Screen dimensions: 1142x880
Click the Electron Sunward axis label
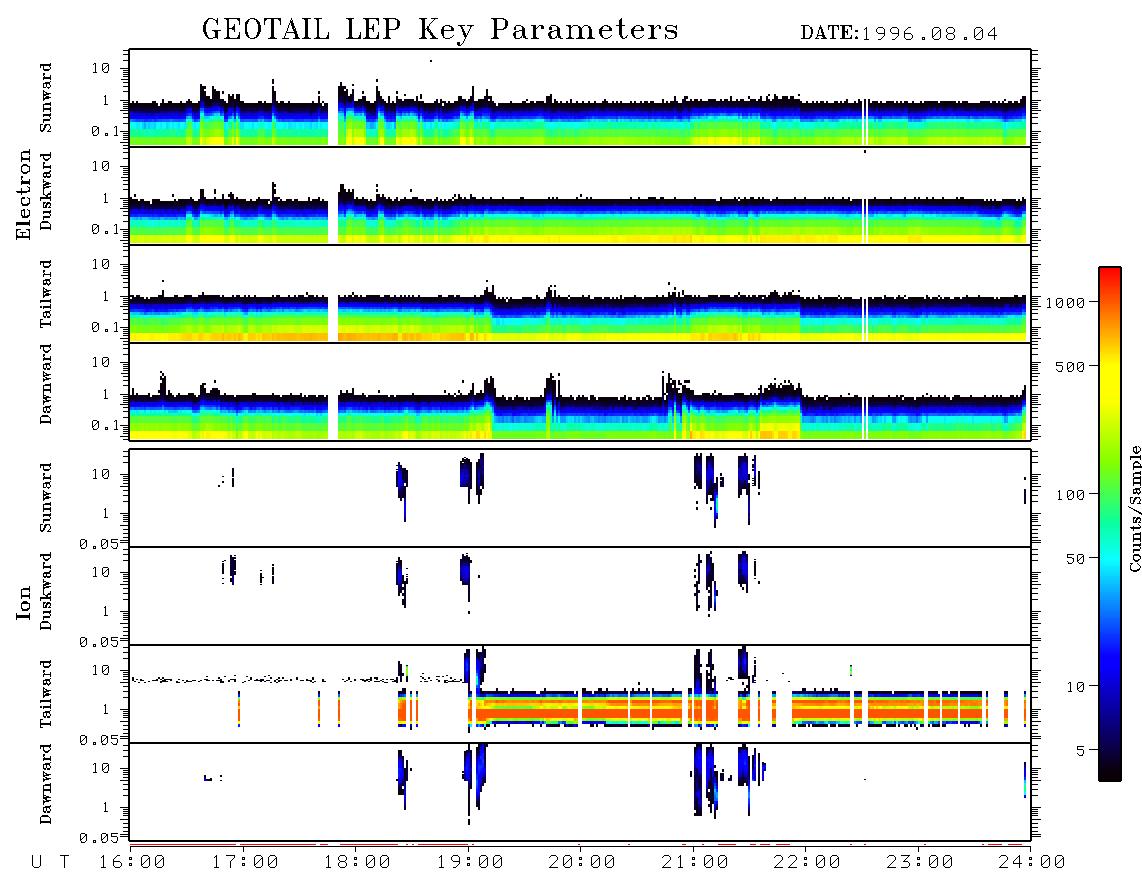[46, 98]
